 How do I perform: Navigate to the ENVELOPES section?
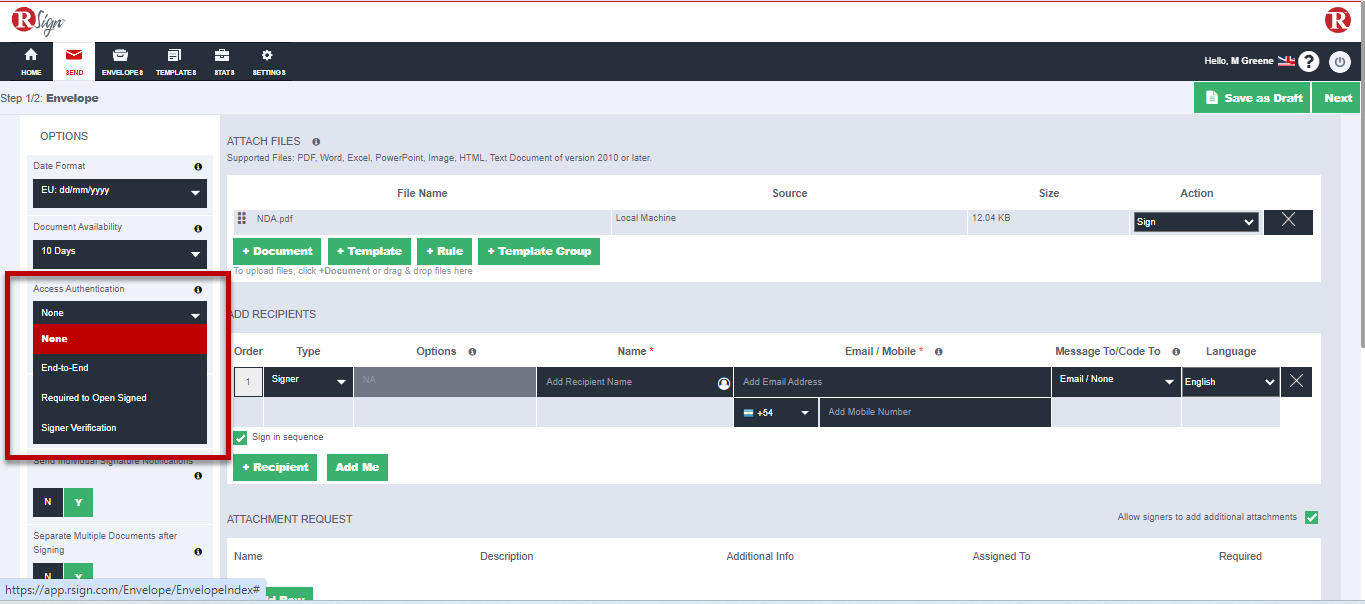(121, 61)
